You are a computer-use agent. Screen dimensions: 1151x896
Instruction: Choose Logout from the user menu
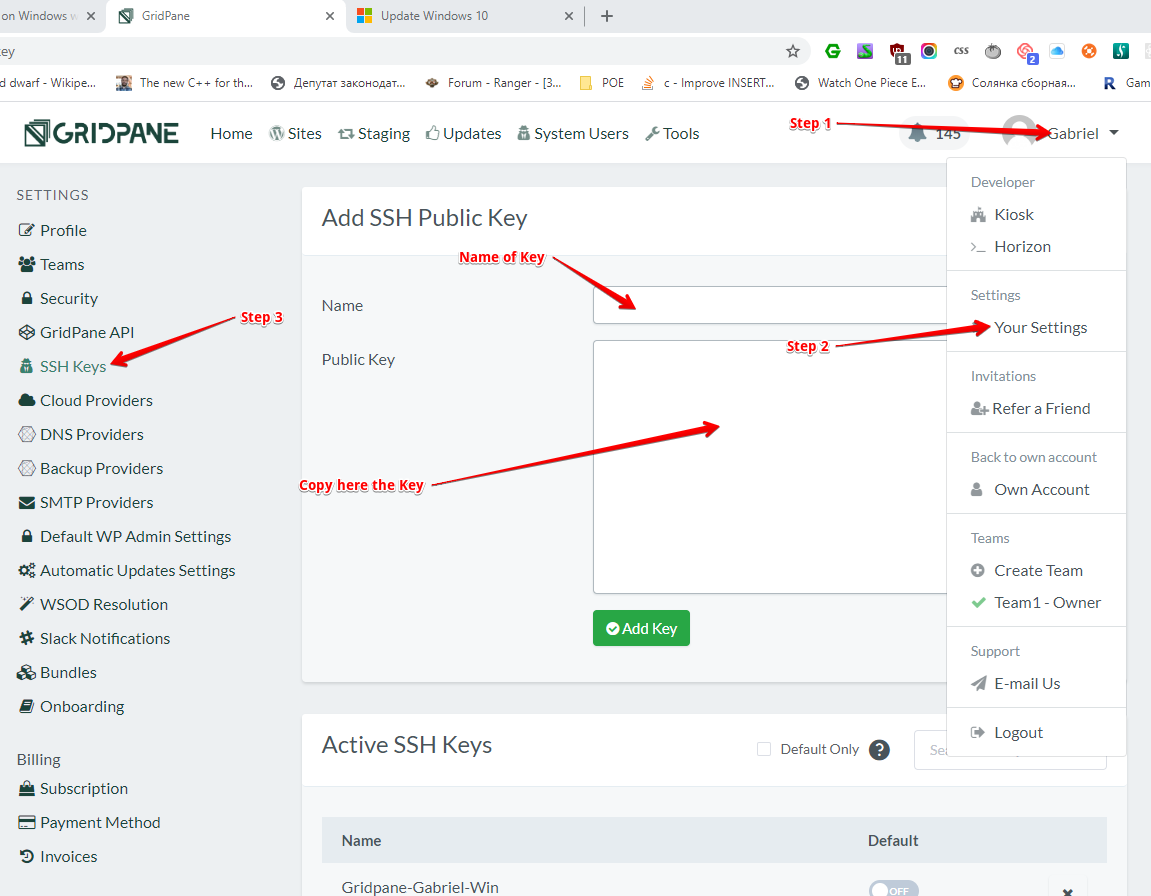(1018, 732)
